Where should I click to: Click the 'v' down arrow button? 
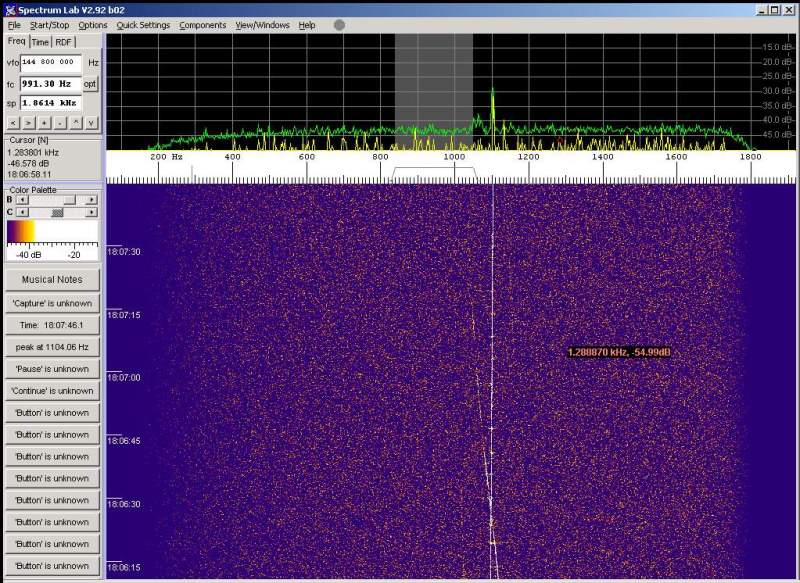click(x=91, y=122)
